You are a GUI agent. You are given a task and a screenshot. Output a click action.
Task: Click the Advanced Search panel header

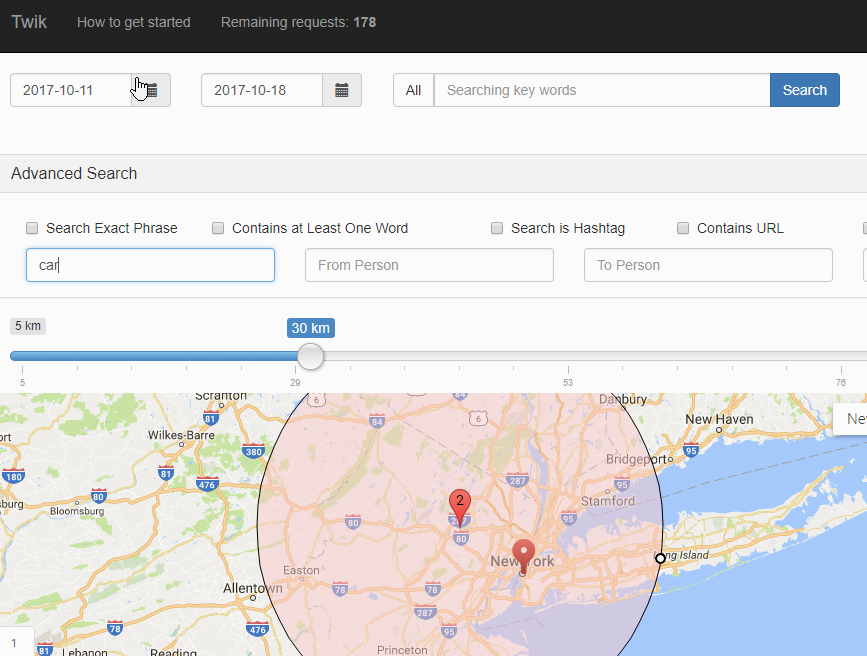[x=434, y=174]
